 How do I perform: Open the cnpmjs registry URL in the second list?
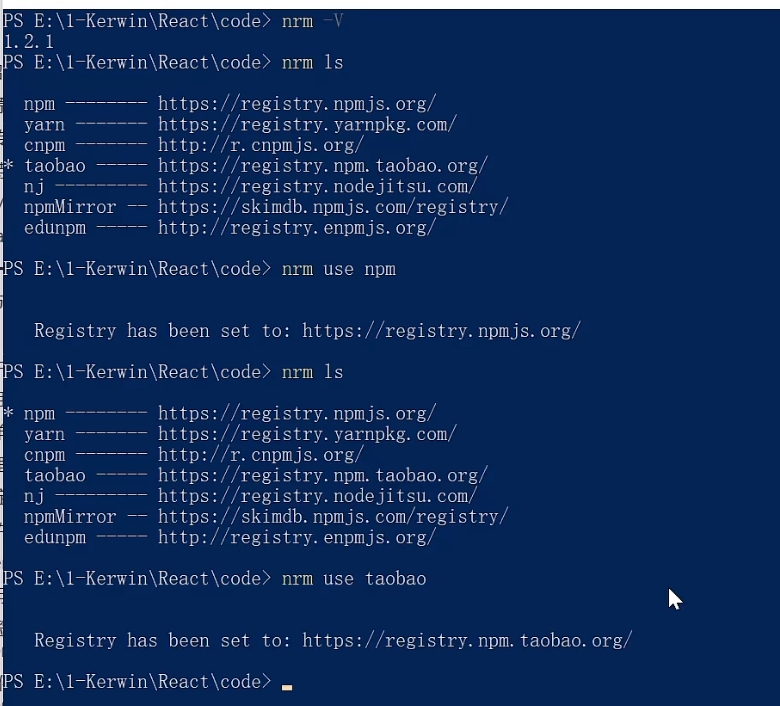click(x=260, y=455)
